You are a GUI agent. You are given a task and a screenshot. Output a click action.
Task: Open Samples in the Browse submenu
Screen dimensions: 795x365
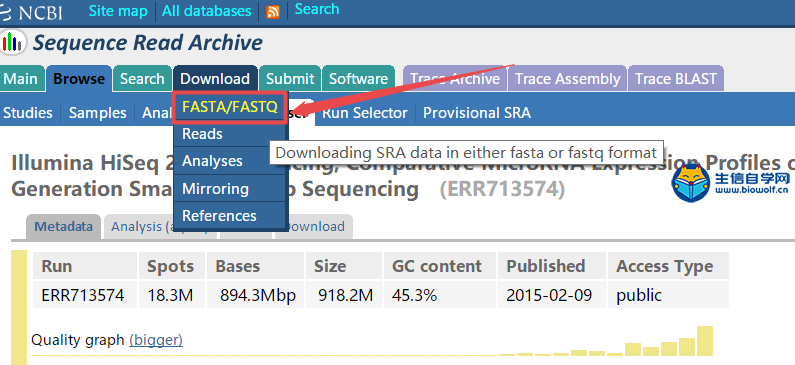(x=97, y=113)
